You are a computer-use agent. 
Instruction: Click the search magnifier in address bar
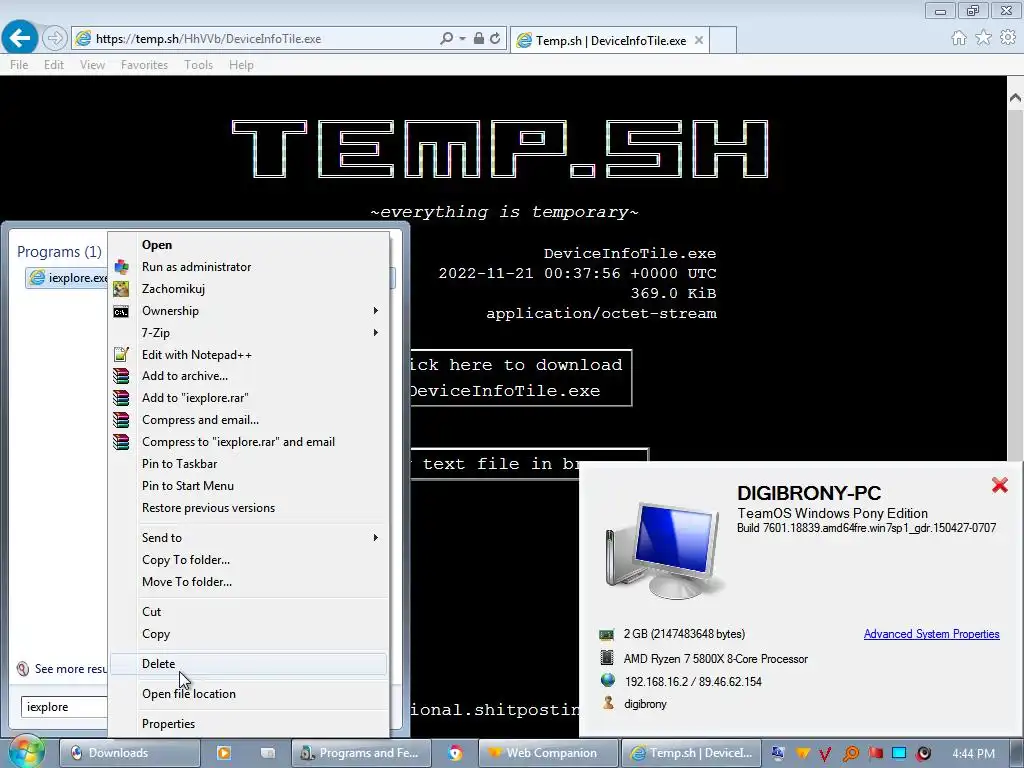coord(446,39)
